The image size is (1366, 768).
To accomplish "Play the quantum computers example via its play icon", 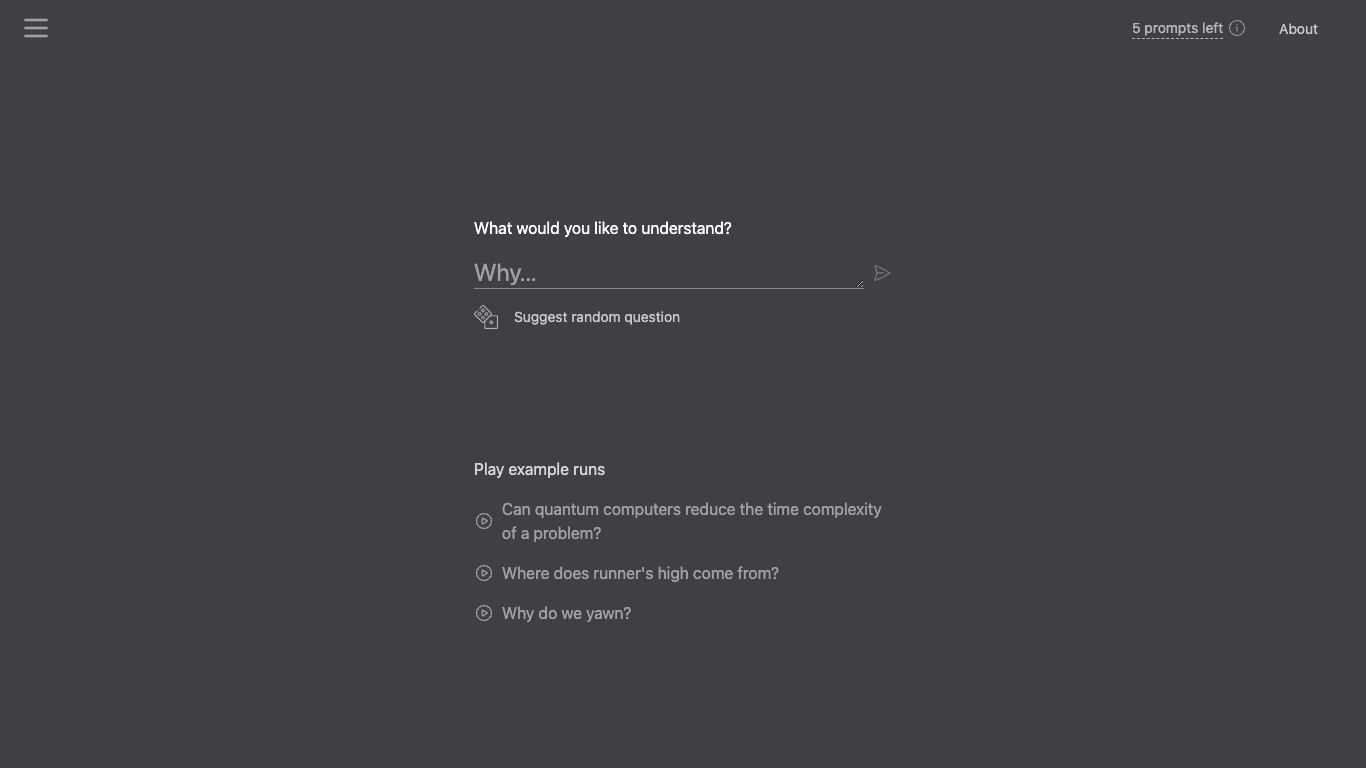I will click(x=484, y=521).
